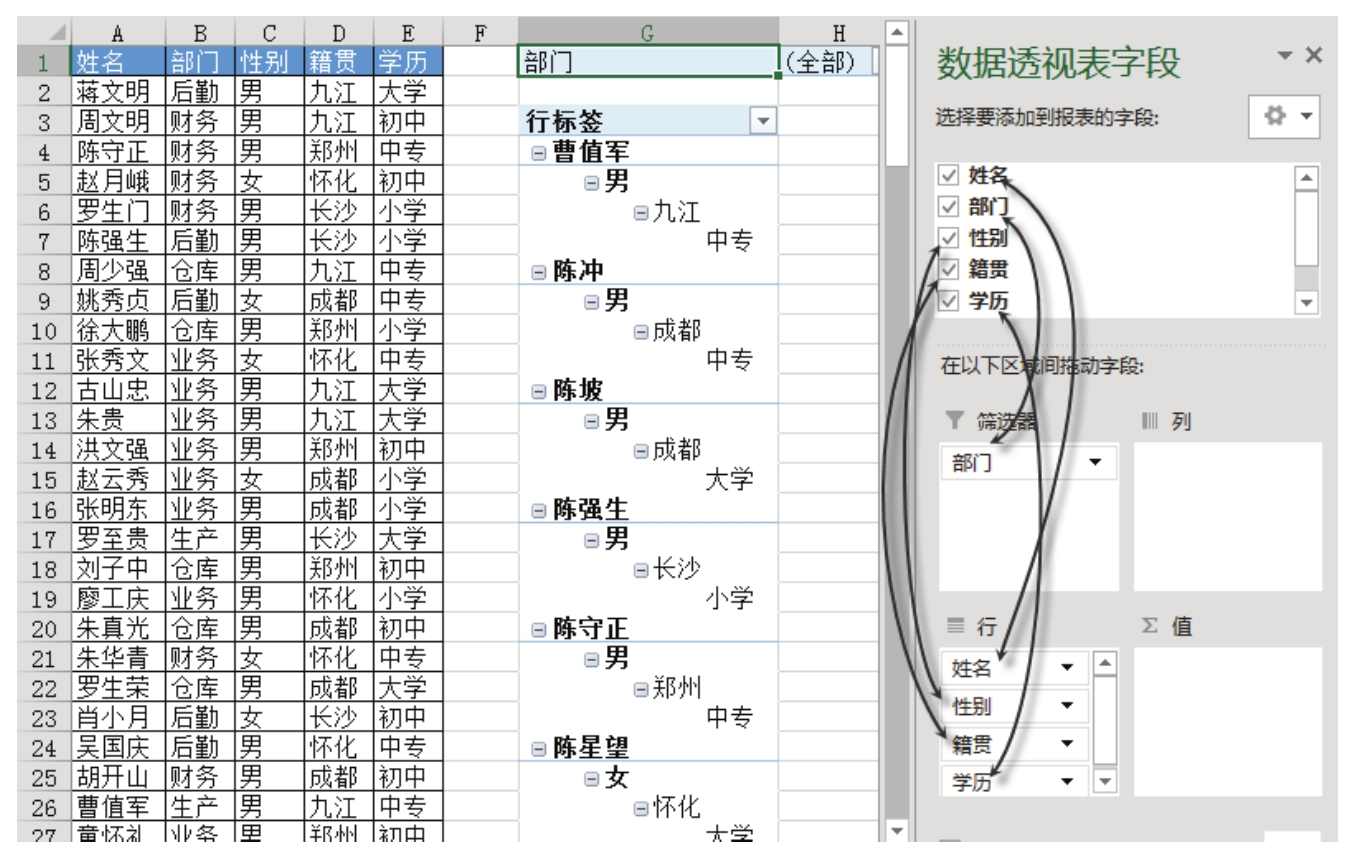Viewport: 1350px width, 858px height.
Task: Select the 部门 filter cell G1
Action: pos(648,62)
